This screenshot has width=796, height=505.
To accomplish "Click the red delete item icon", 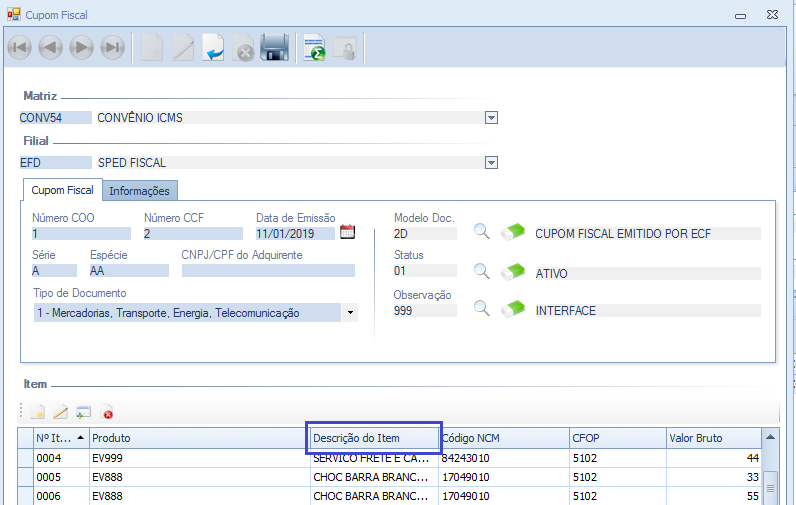I will [107, 411].
